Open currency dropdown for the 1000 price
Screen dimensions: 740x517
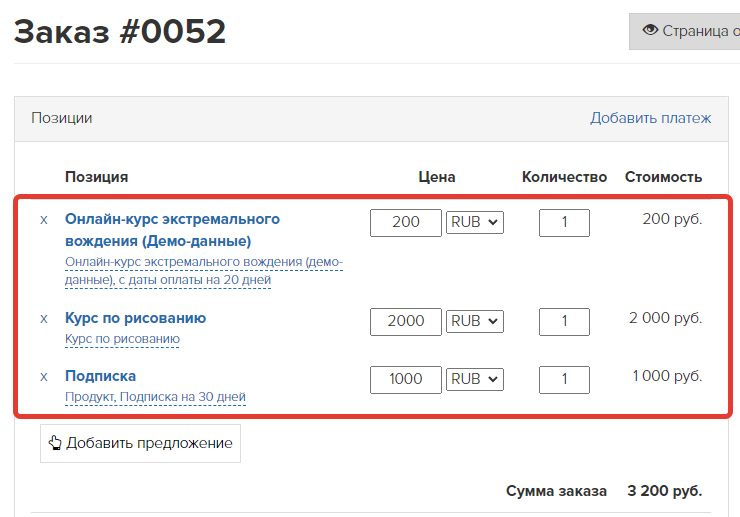[475, 380]
